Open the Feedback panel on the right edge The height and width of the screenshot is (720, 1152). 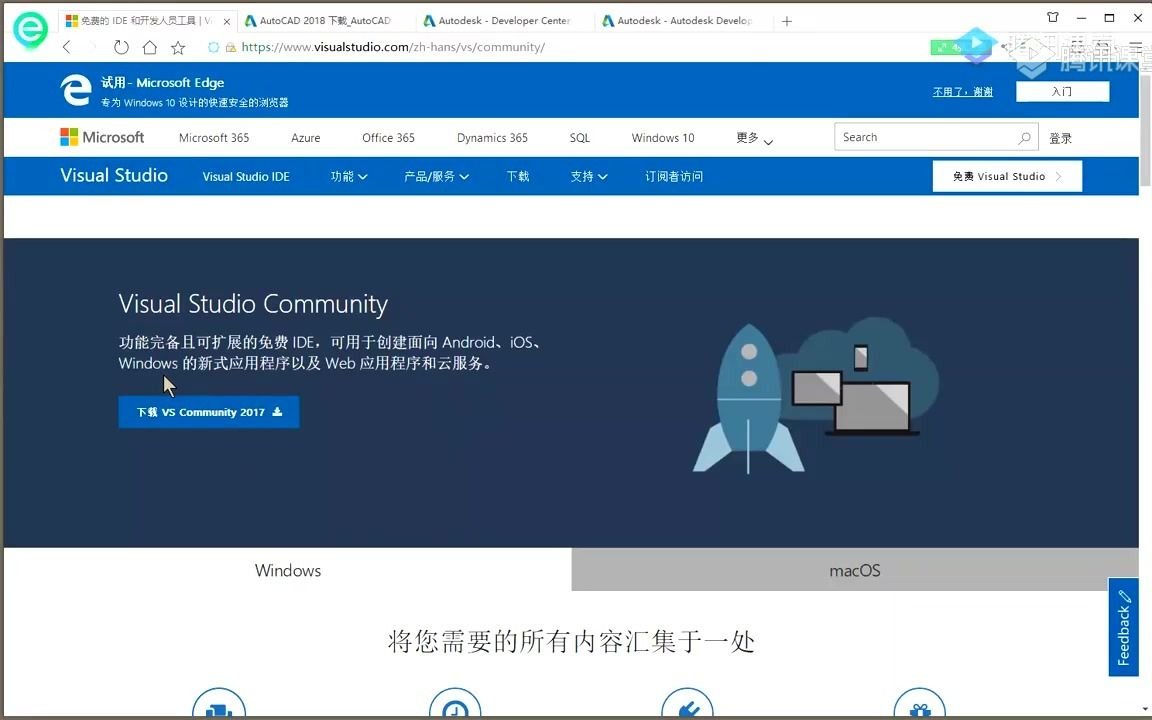coord(1124,628)
